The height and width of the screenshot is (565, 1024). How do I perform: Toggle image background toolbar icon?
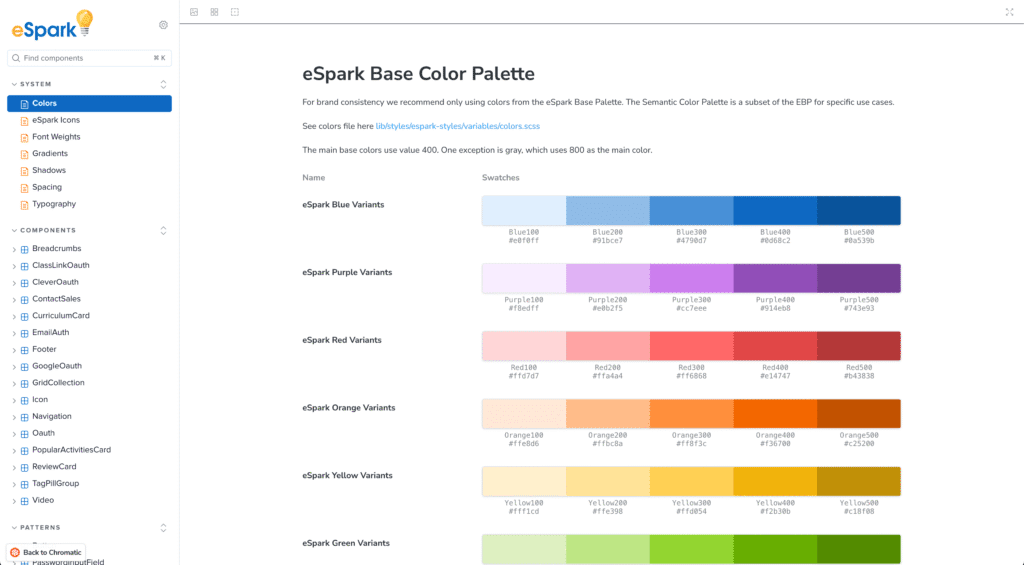tap(194, 12)
